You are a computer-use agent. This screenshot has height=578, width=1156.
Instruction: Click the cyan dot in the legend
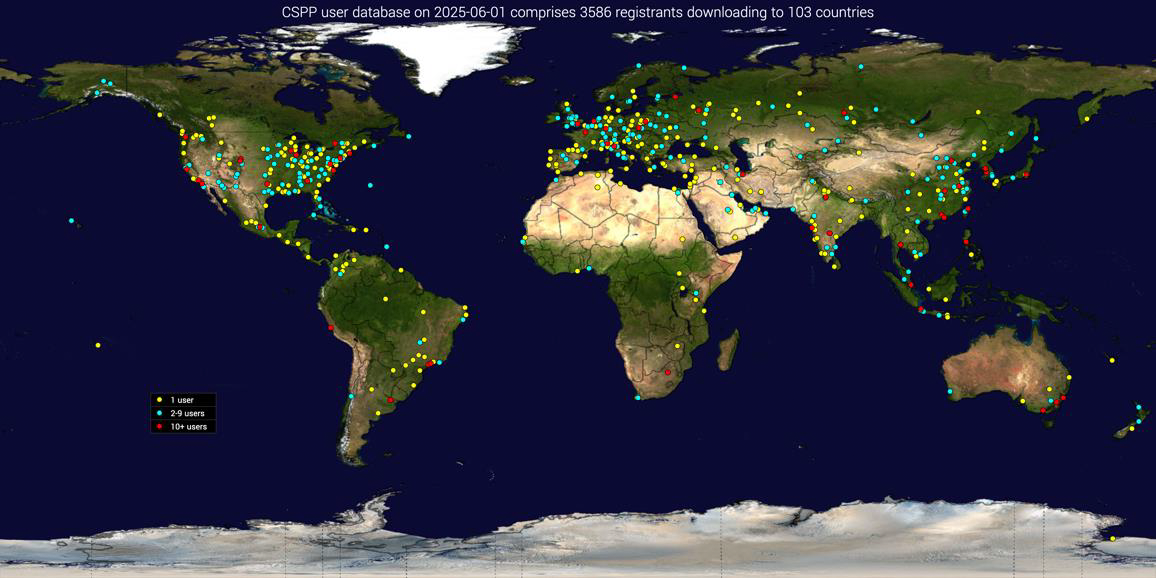pos(157,413)
